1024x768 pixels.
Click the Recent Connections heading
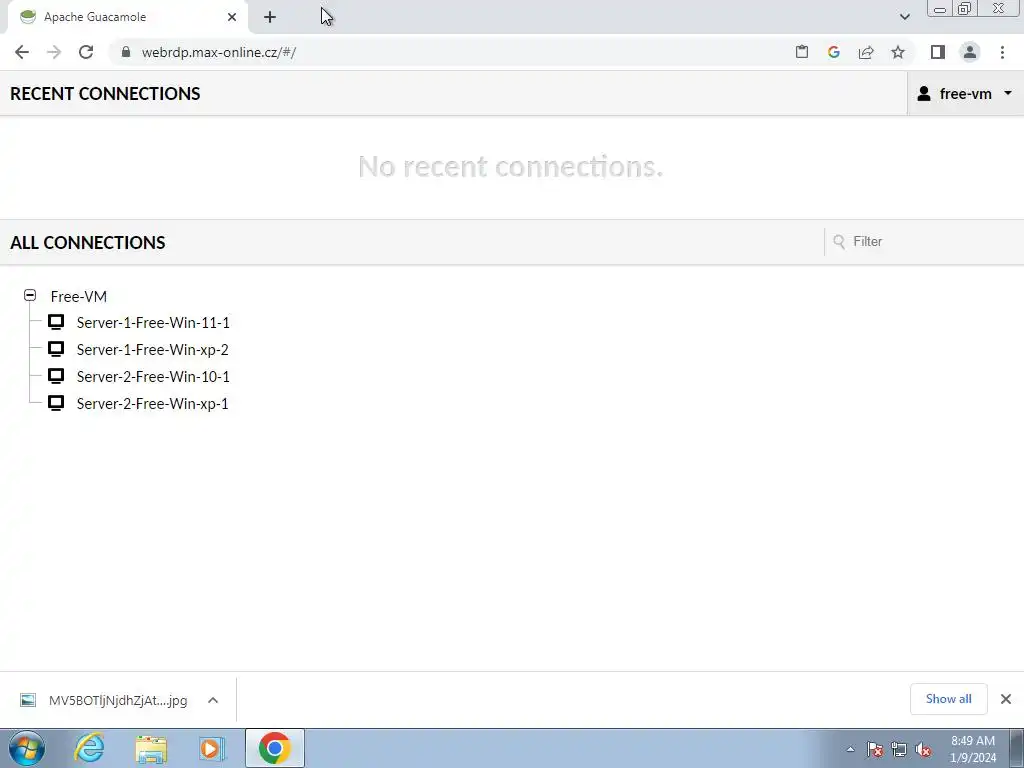pos(105,93)
